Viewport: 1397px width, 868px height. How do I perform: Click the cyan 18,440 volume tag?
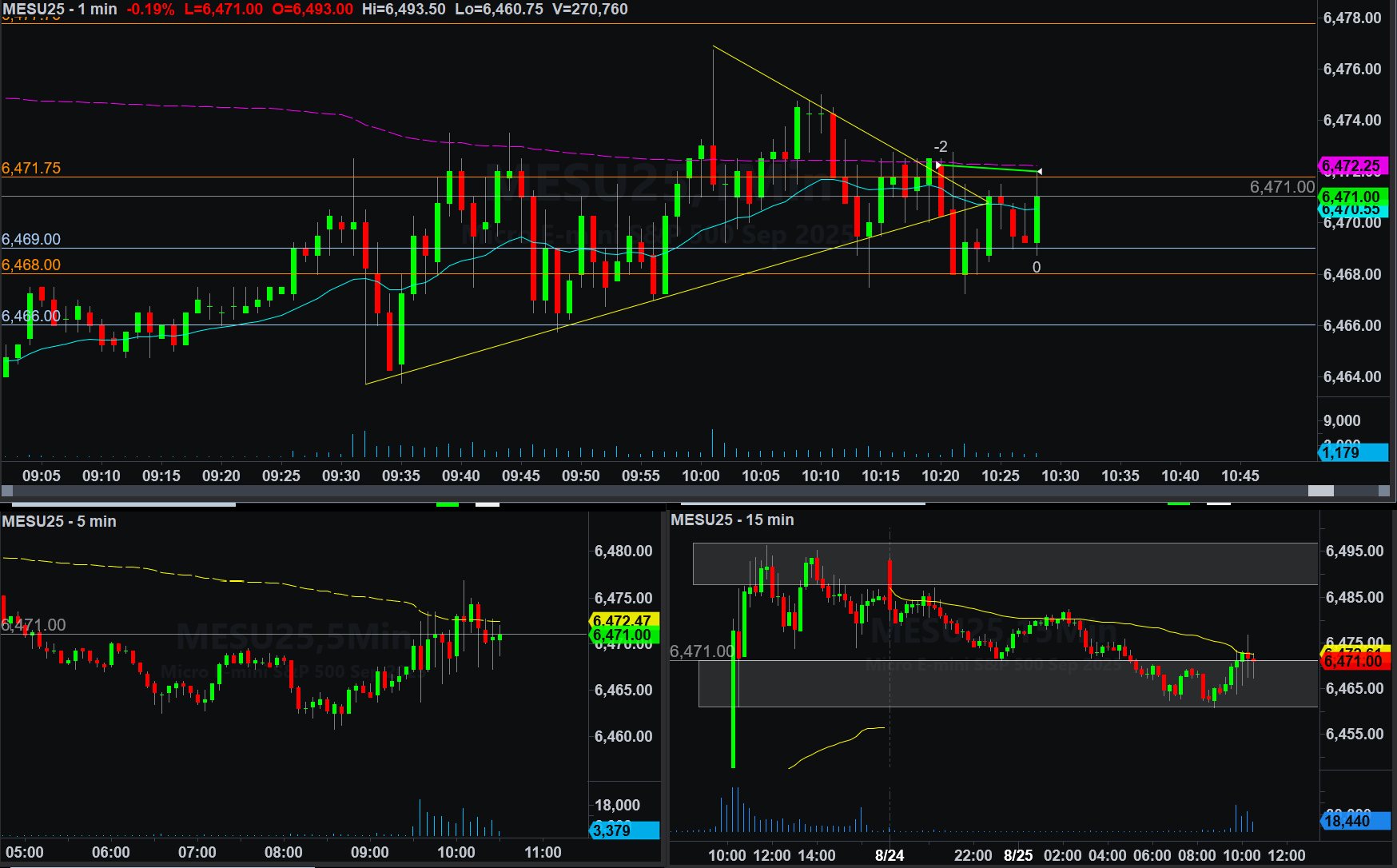1354,821
